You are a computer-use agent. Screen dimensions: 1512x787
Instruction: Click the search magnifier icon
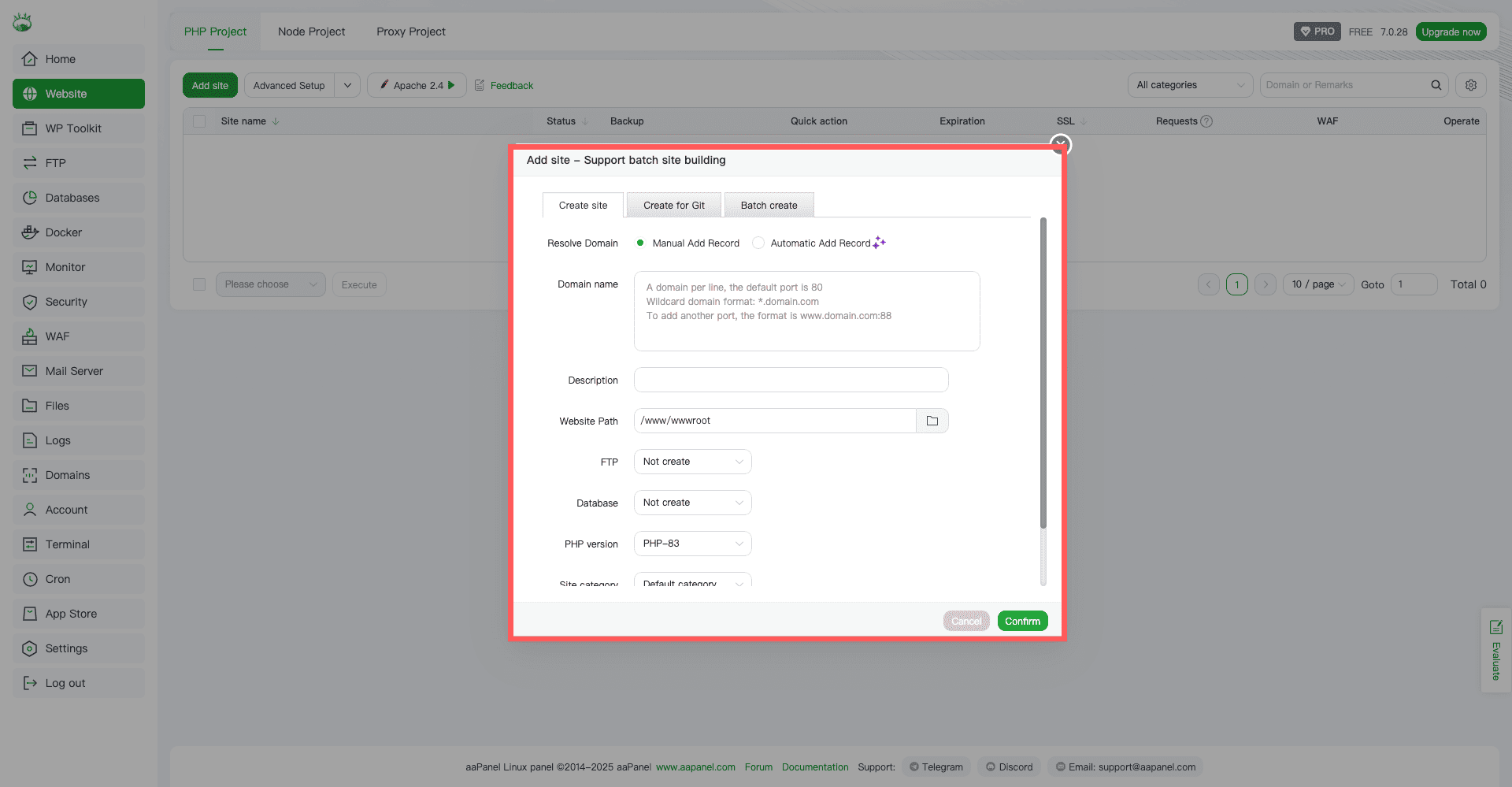coord(1436,85)
